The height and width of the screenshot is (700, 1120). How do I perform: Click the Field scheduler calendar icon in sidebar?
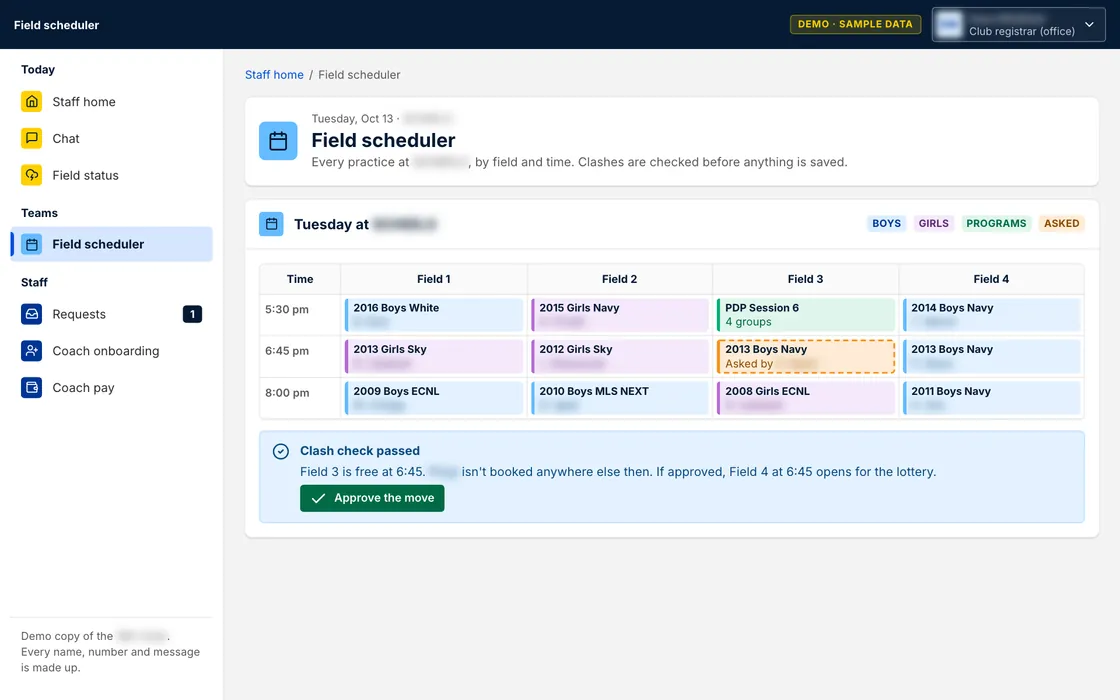[31, 244]
